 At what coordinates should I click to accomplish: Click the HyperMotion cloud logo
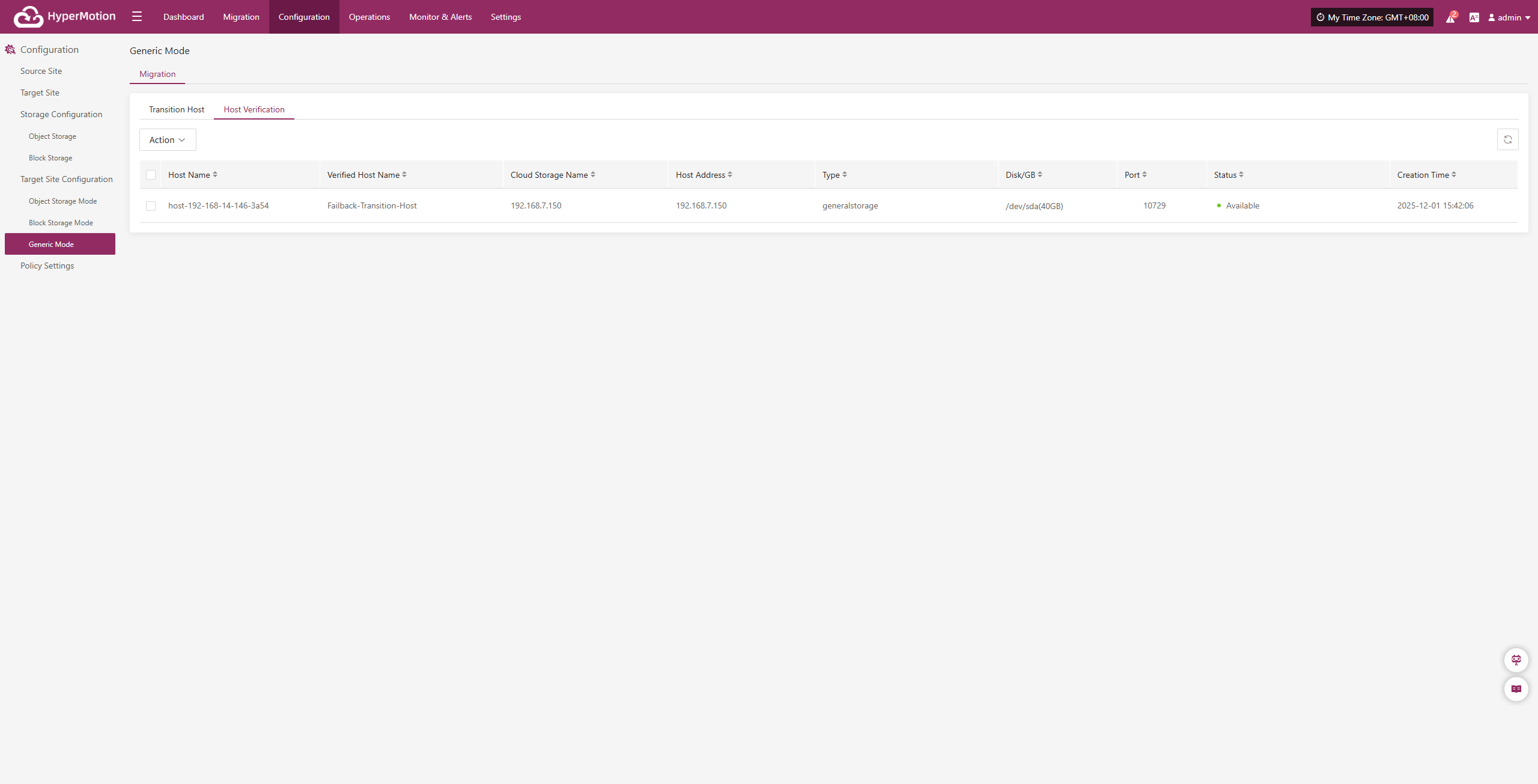pyautogui.click(x=28, y=17)
